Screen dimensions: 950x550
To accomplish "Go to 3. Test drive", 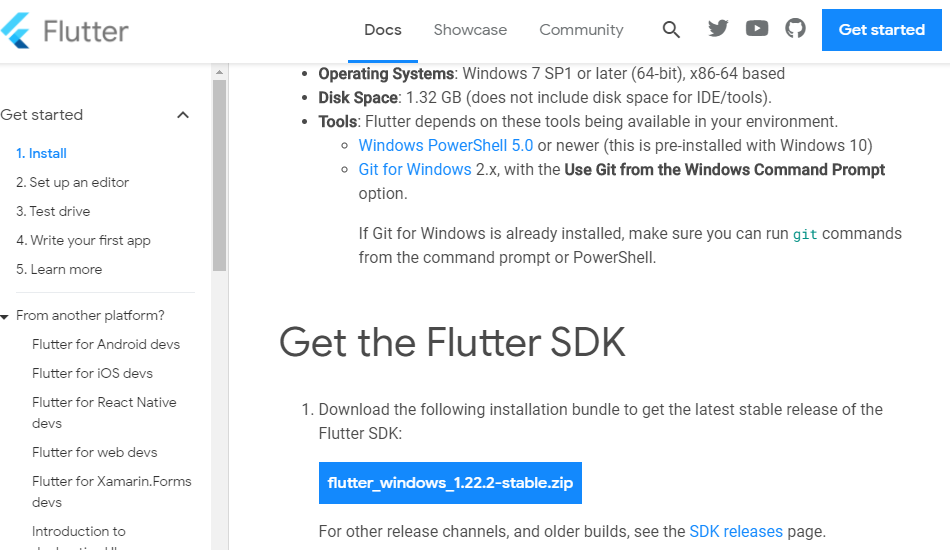I will (x=53, y=211).
